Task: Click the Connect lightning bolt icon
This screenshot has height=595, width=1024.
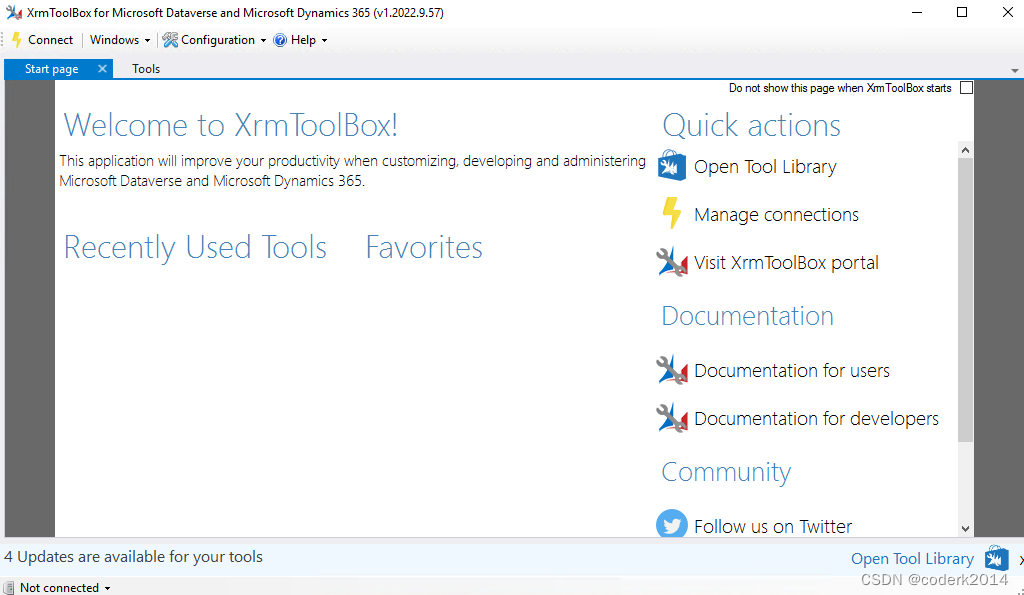Action: point(17,40)
